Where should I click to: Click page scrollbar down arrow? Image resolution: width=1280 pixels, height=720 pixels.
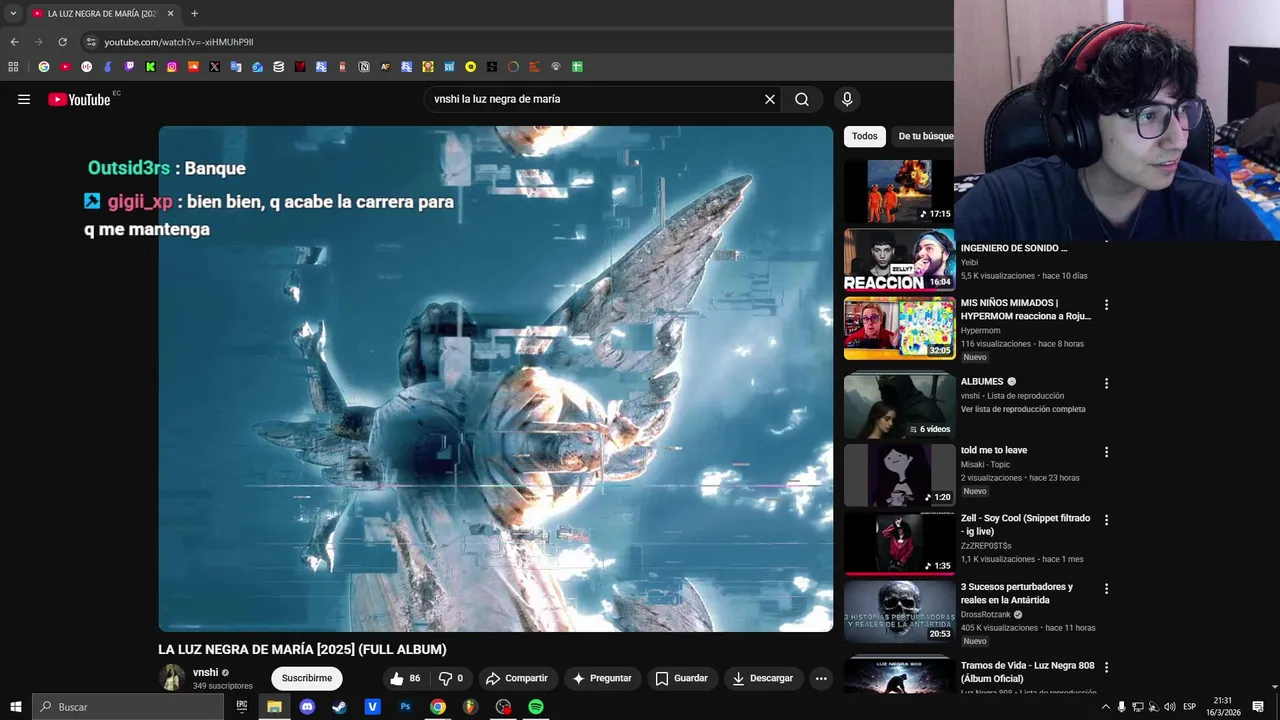[1274, 687]
